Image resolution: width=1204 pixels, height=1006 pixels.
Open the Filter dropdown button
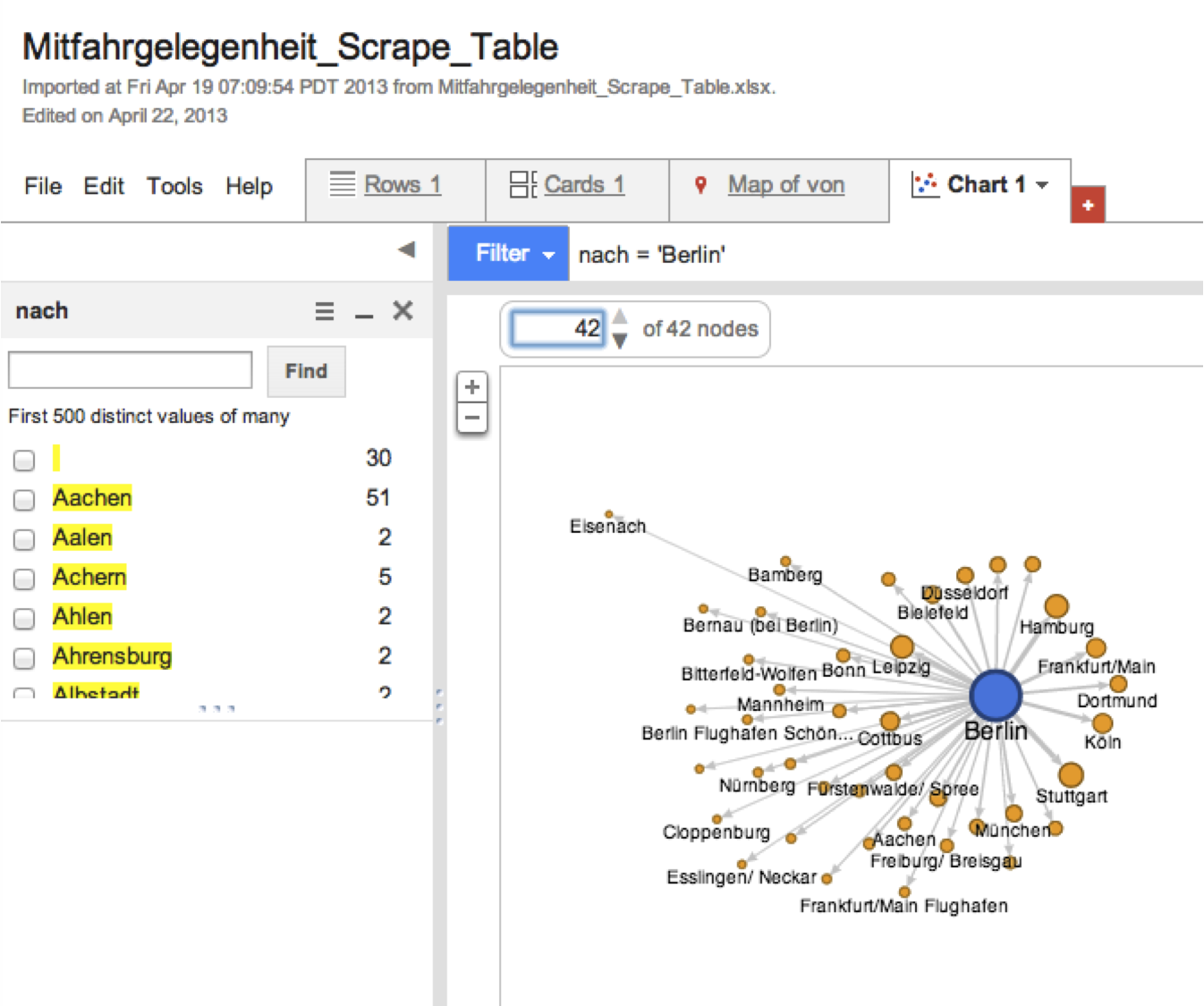point(507,254)
